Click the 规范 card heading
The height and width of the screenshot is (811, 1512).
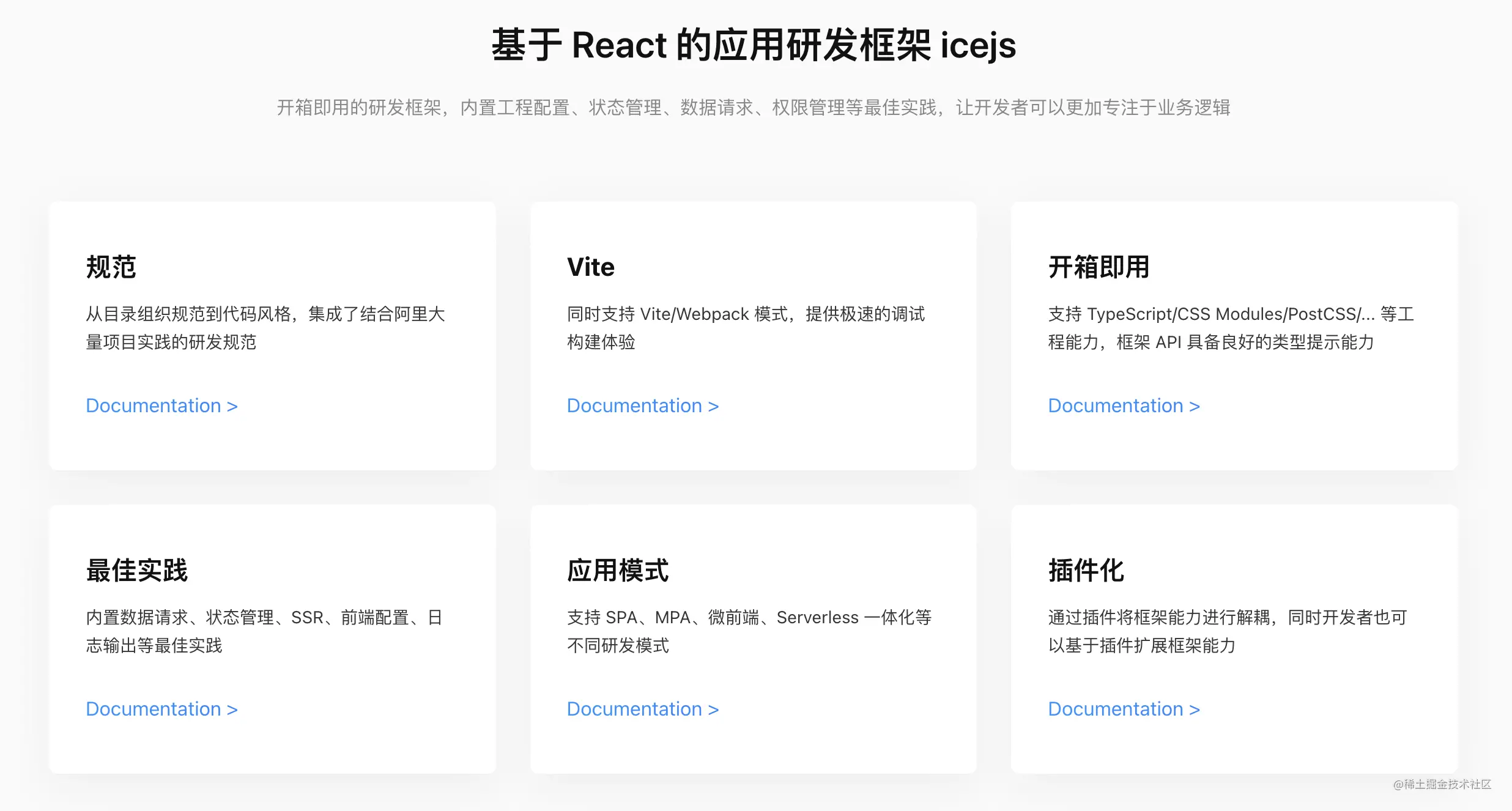(111, 267)
